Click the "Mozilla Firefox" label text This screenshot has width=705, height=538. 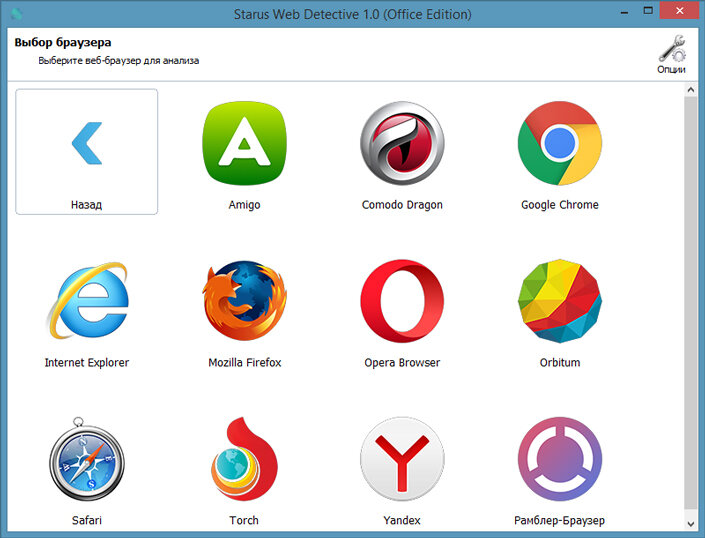pos(245,362)
